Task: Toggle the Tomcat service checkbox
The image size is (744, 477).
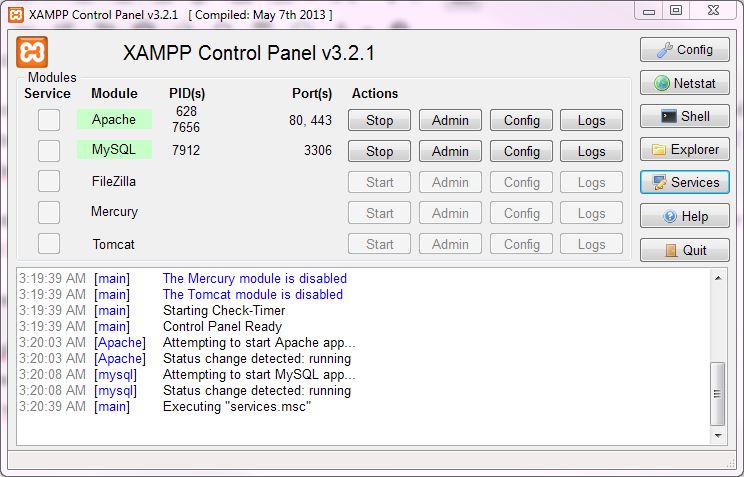Action: tap(49, 244)
